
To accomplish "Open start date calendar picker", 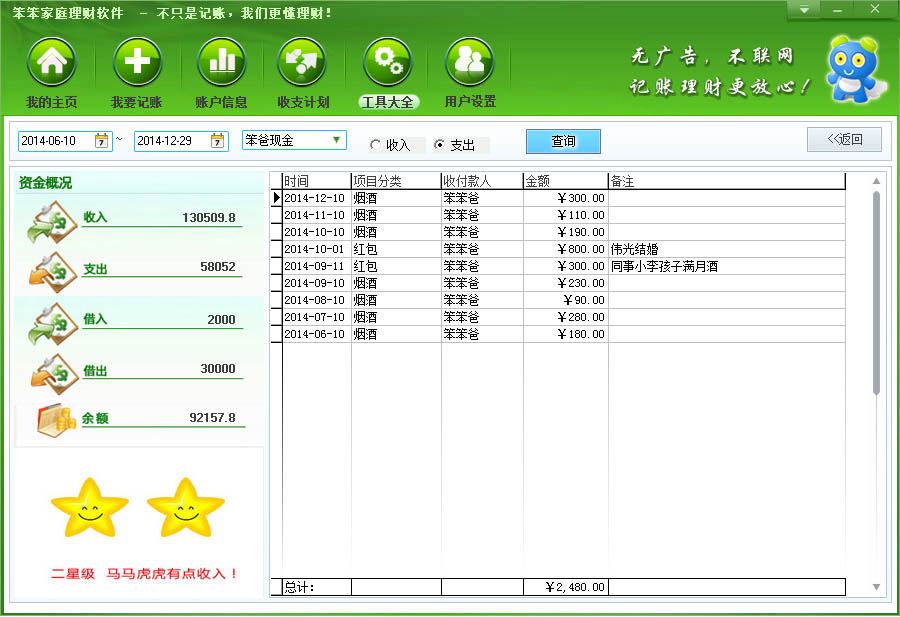I will [101, 141].
